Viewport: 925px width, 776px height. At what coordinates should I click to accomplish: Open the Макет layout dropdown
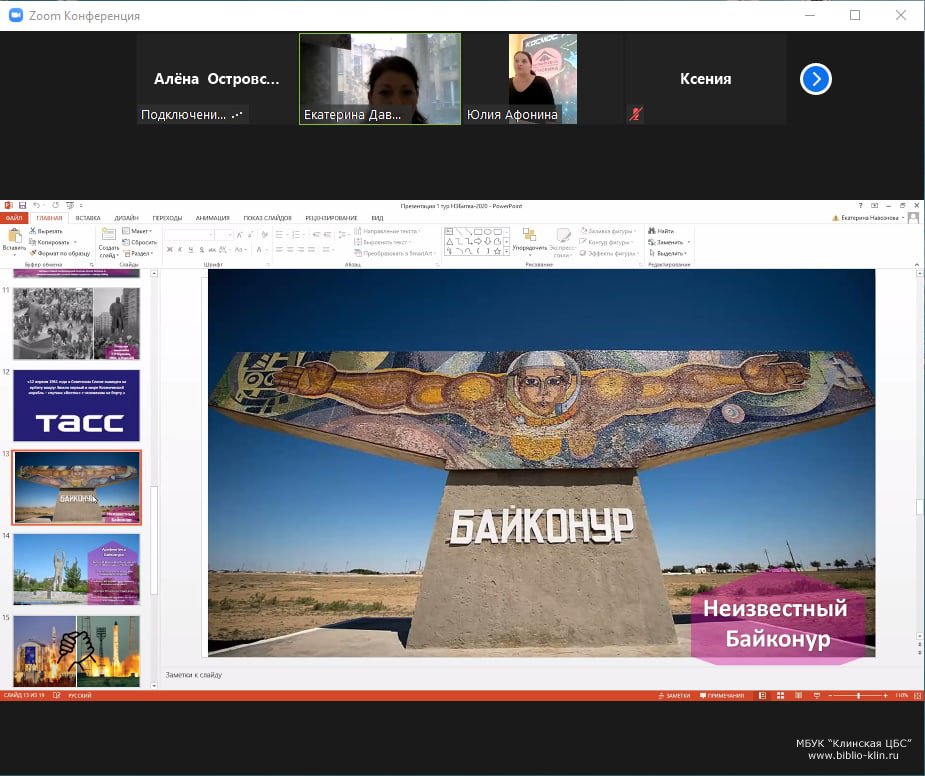(x=137, y=231)
